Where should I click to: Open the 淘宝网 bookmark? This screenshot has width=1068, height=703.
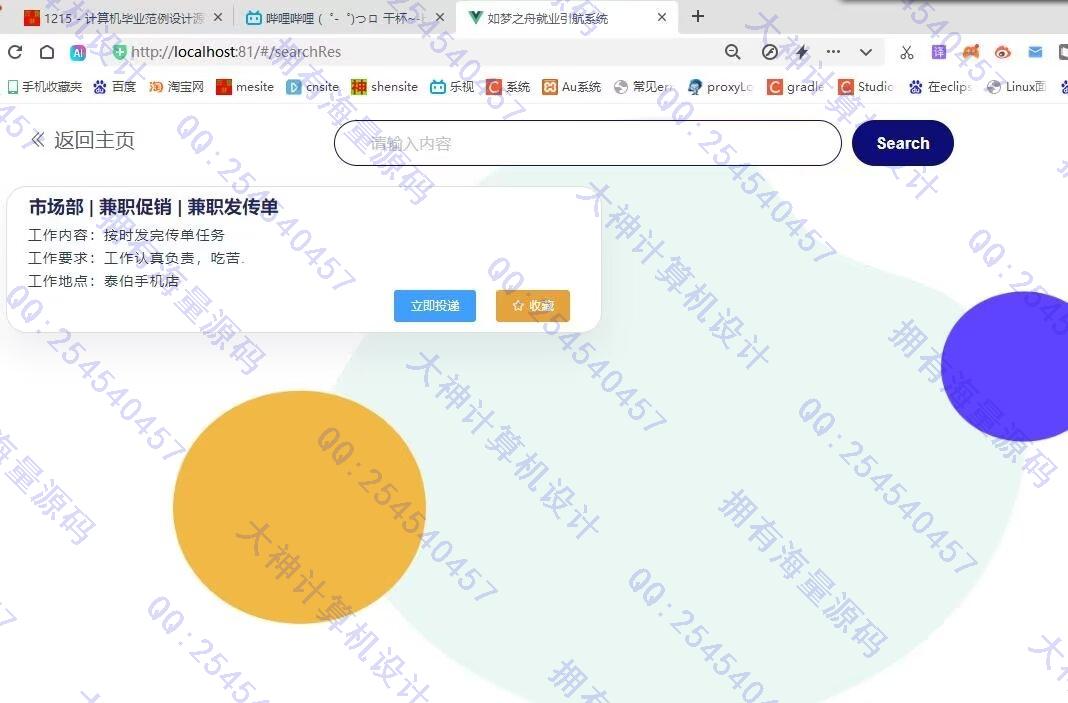[176, 87]
